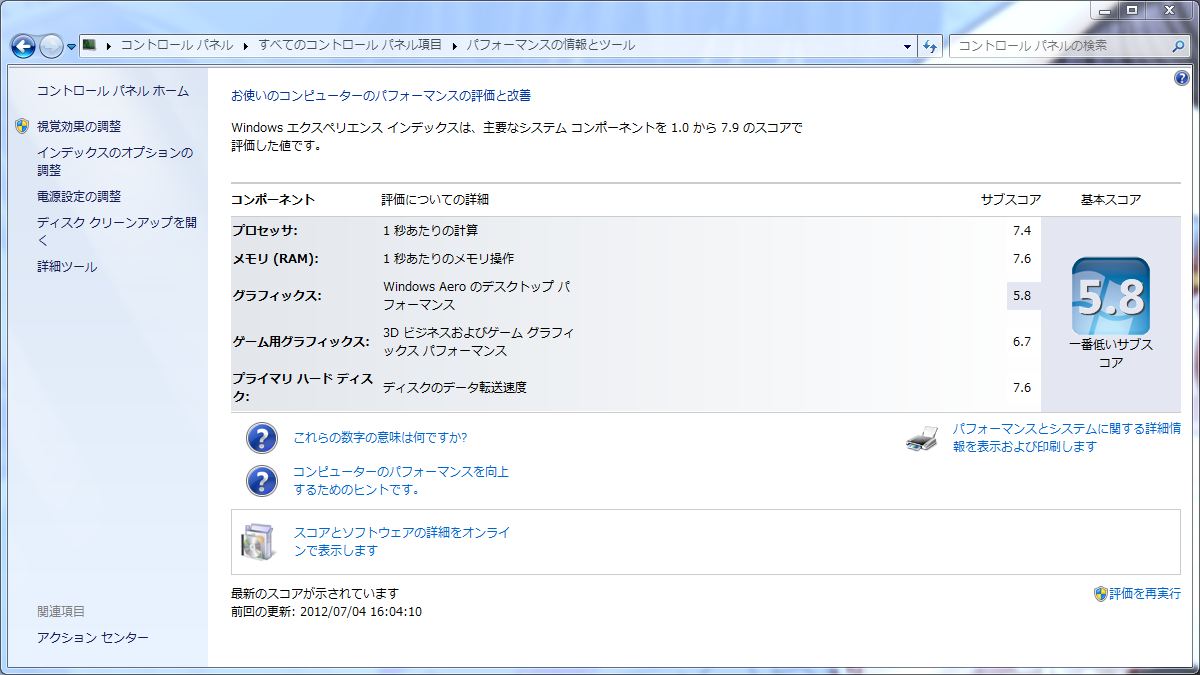Screen dimensions: 1200x675
Task: Click the software box icon near スコアとソフトウェア
Action: coord(257,541)
